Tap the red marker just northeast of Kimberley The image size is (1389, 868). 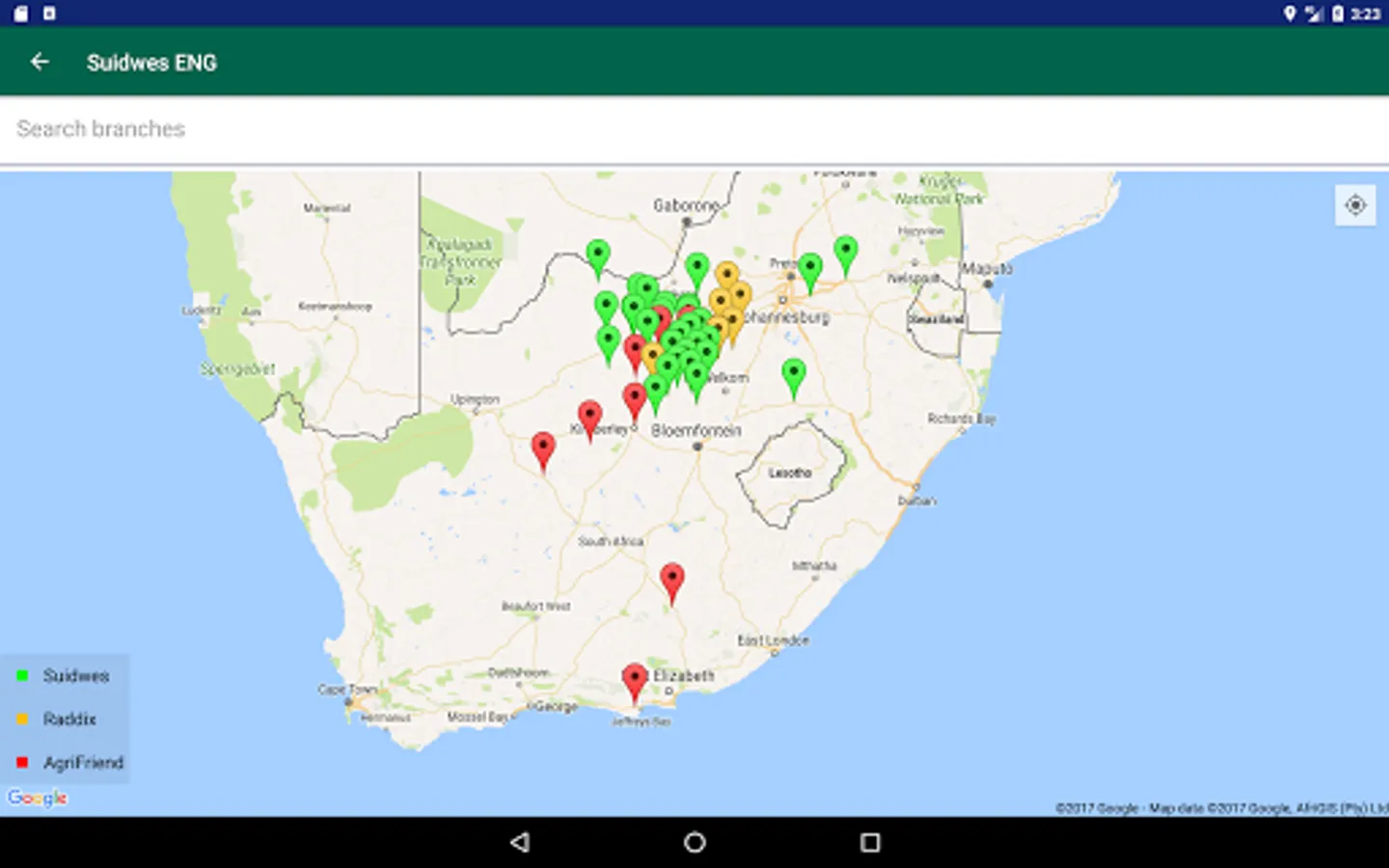[634, 401]
